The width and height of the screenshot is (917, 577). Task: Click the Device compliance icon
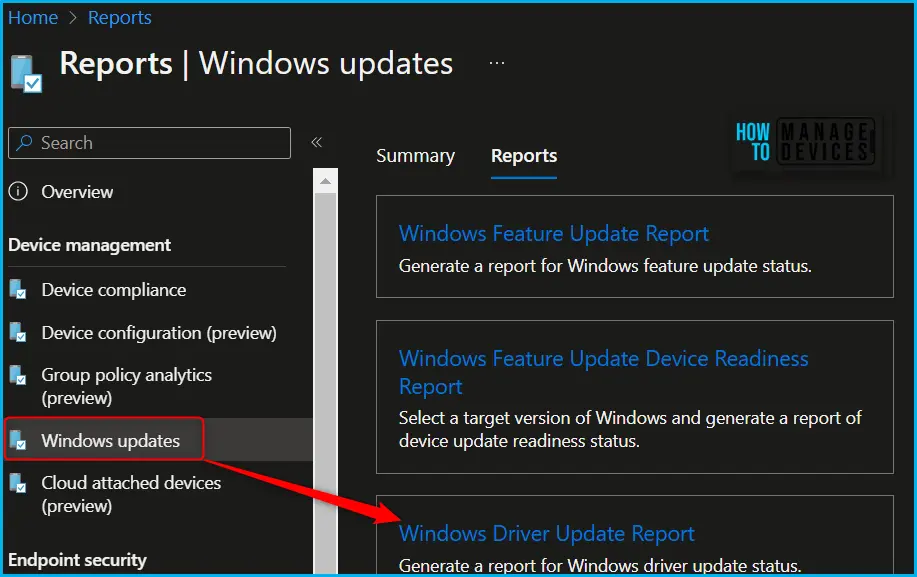[18, 290]
